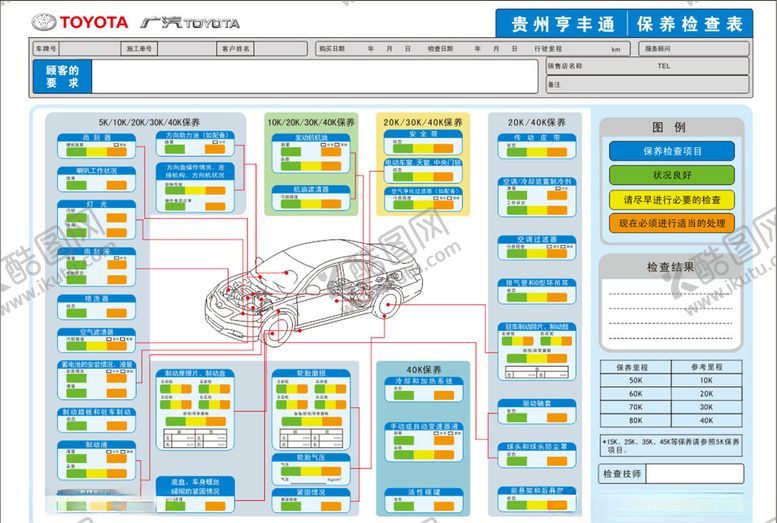Click the 10K/20K/30K/40K保养 section heading

point(311,122)
